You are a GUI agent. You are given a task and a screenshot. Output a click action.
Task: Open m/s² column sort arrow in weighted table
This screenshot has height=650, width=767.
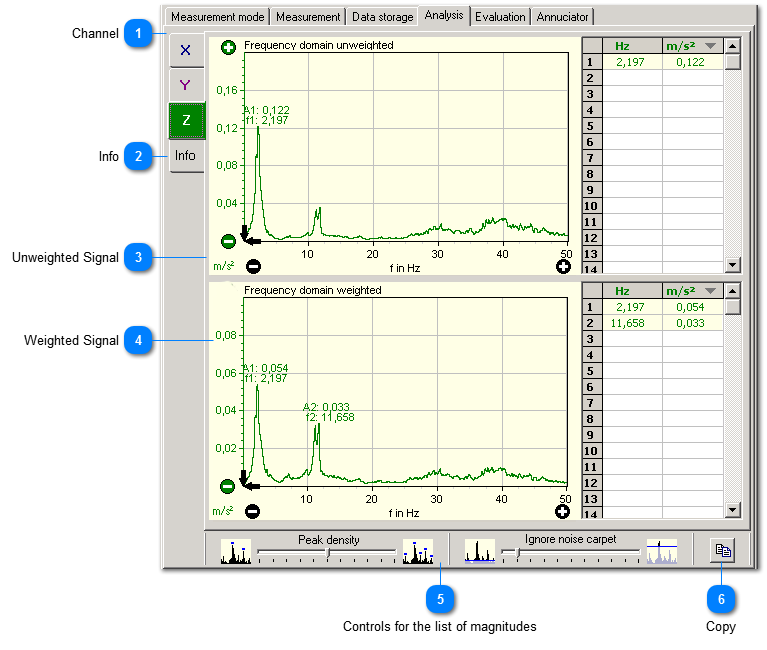tap(710, 291)
